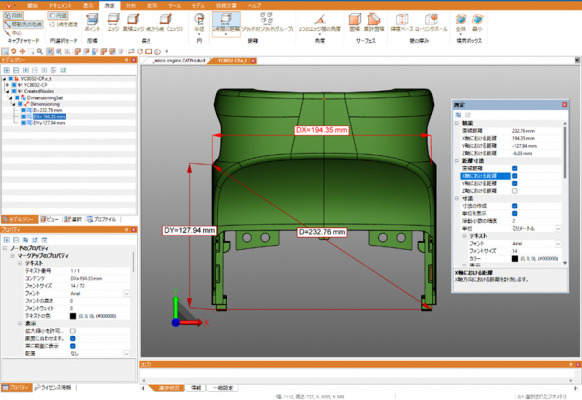
Task: Click the pan cross icon in quick toolbar
Action: [23, 51]
